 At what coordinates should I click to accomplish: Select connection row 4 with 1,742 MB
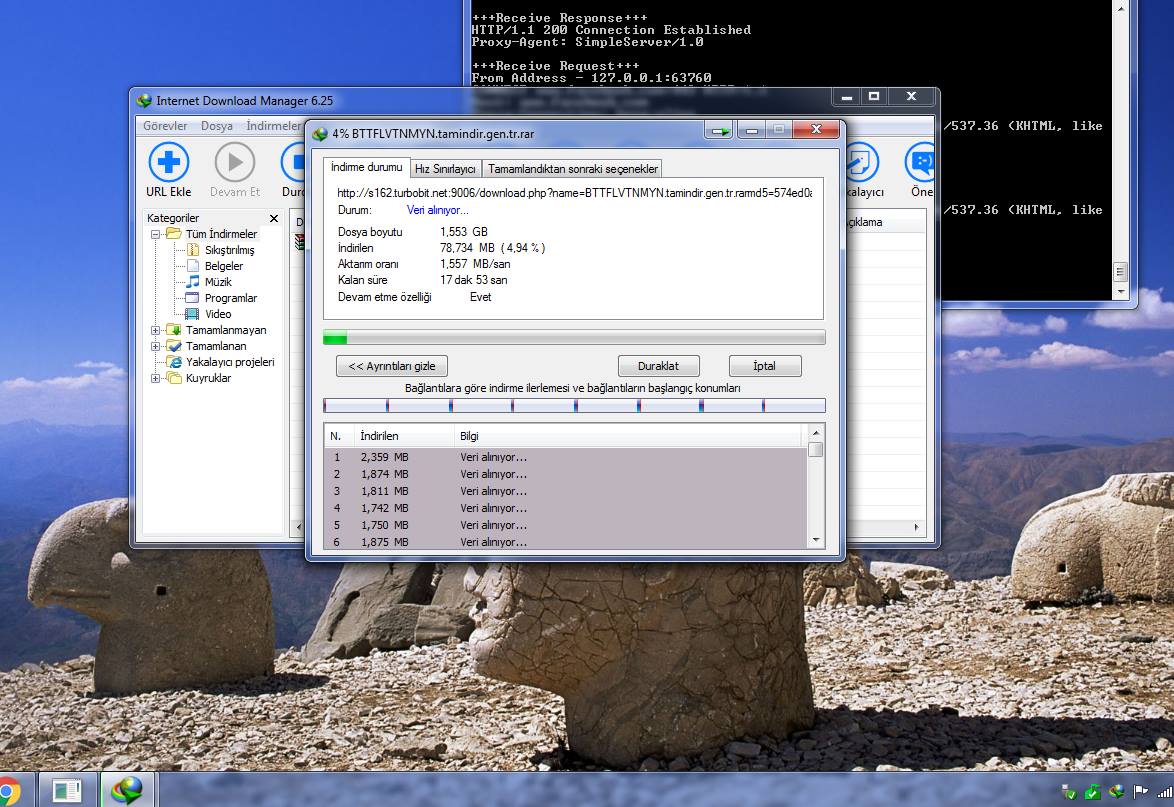[x=566, y=508]
